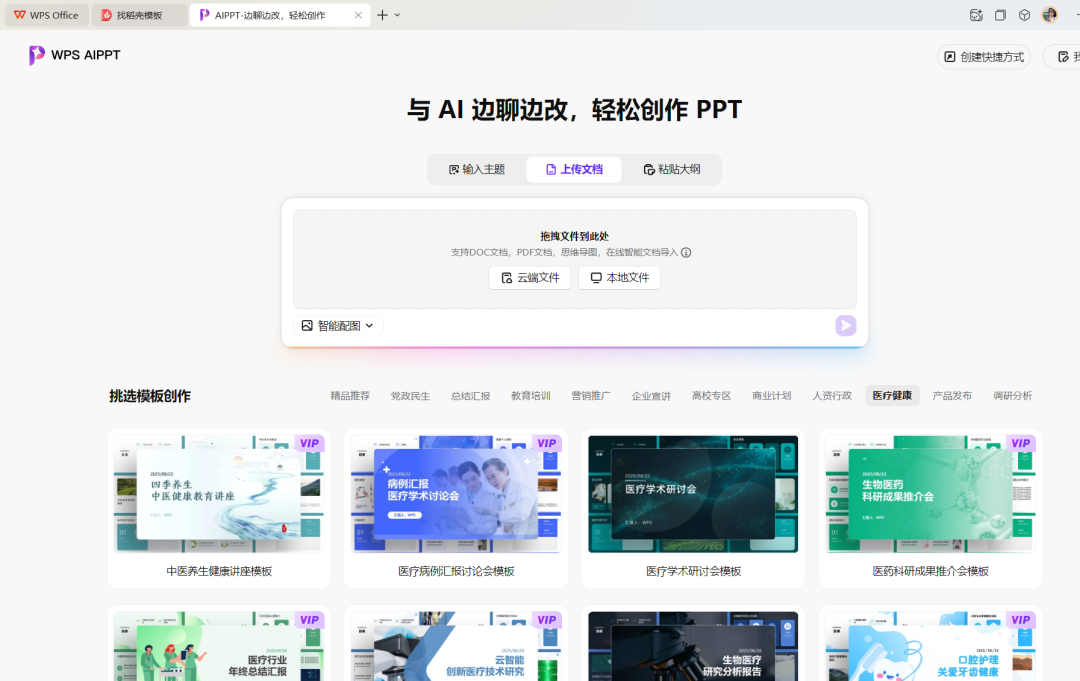Choose 云端文件 upload button
The height and width of the screenshot is (681, 1080).
[x=530, y=277]
